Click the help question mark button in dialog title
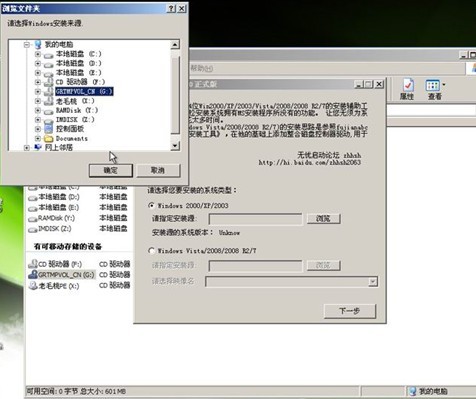Viewport: 476px width, 399px height. [x=171, y=9]
